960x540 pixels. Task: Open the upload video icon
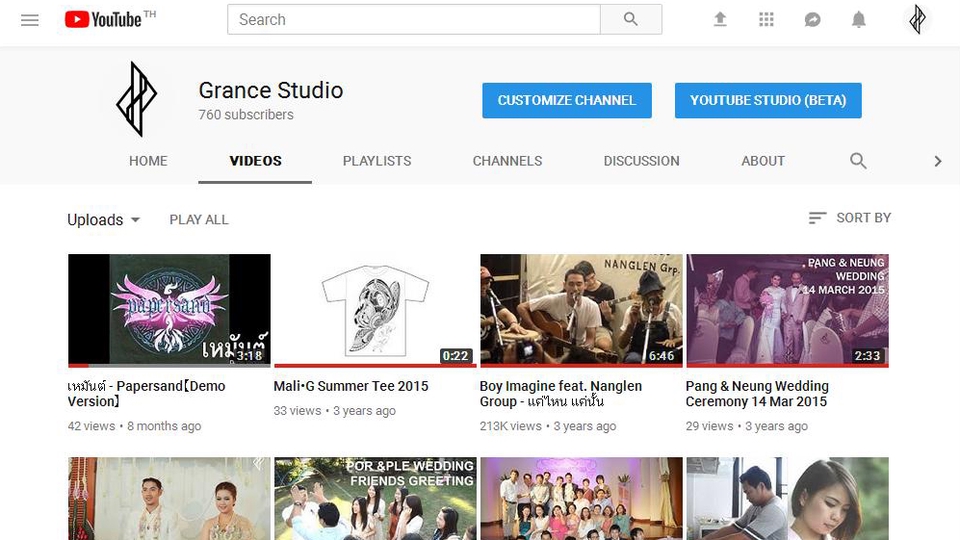point(720,20)
